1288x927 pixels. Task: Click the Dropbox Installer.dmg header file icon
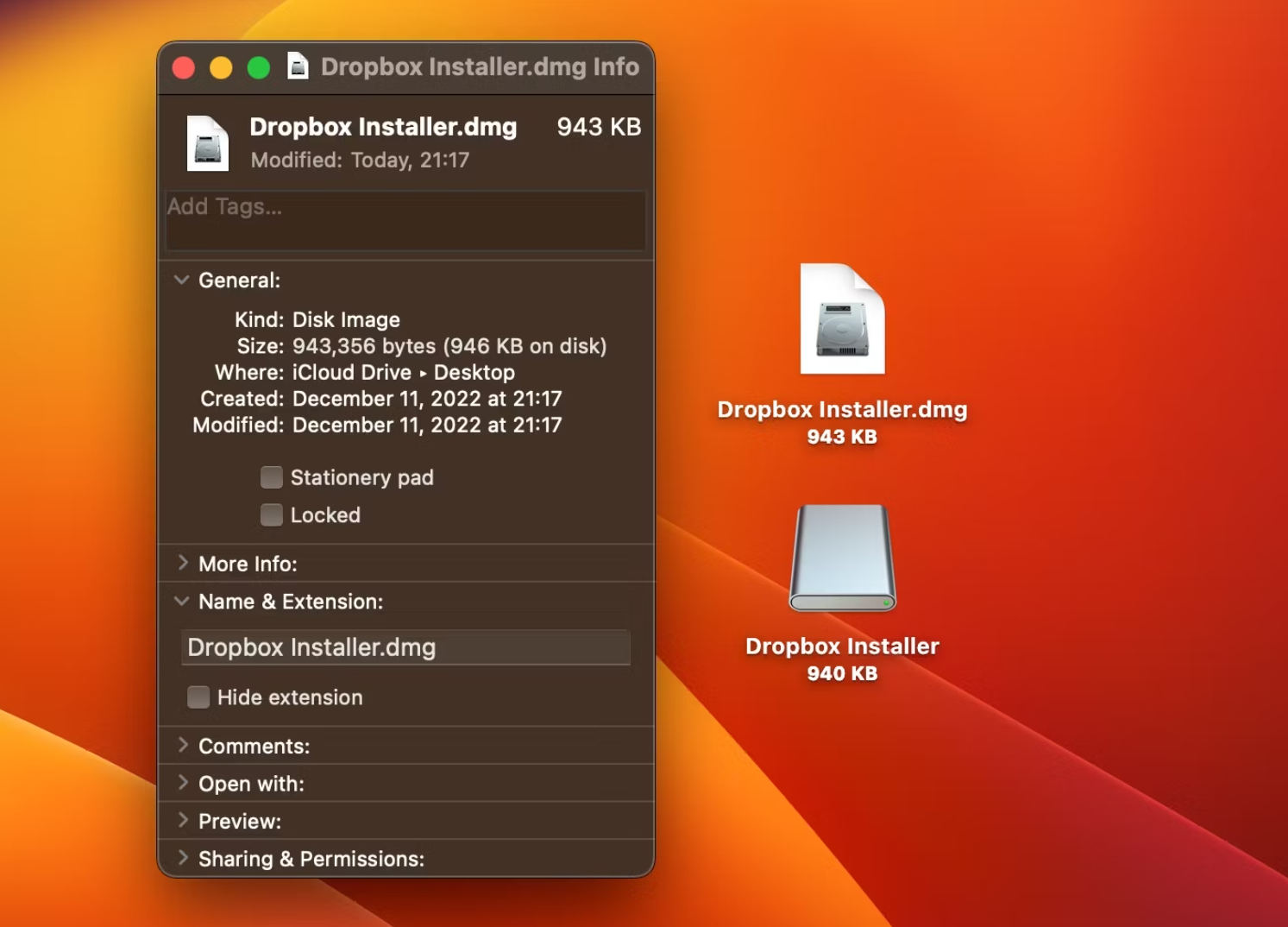[208, 142]
